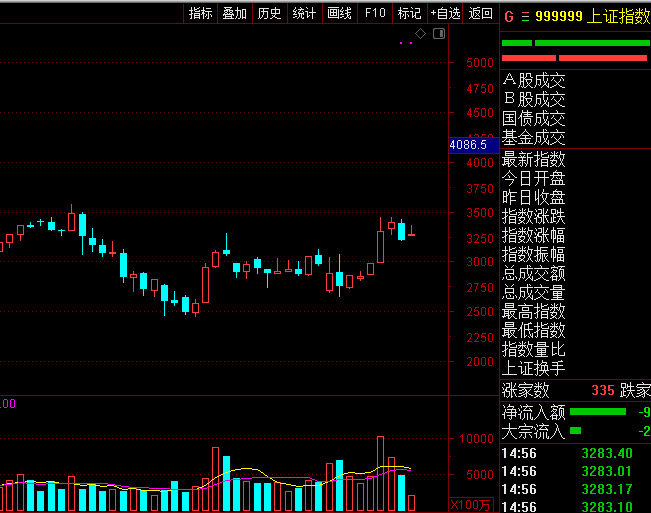Screen dimensions: 651x513
Task: Click 叠加 overlay button in toolbar
Action: point(235,13)
